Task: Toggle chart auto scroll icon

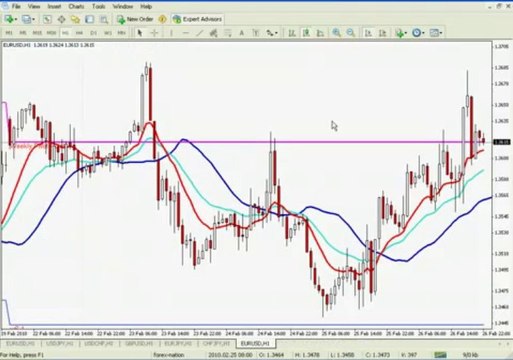Action: (x=368, y=33)
